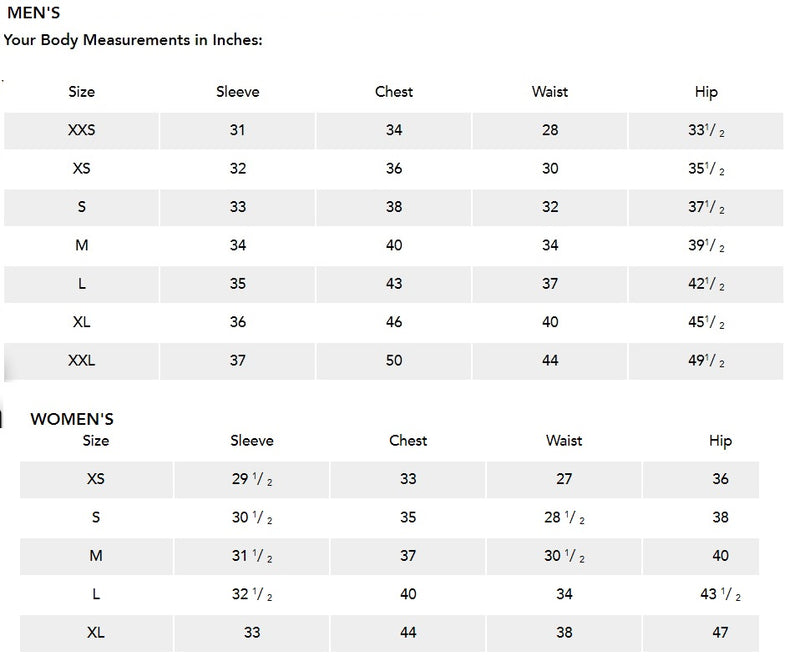Viewport: 800px width, 656px height.
Task: Select the men's L chest value 43
Action: (x=394, y=284)
